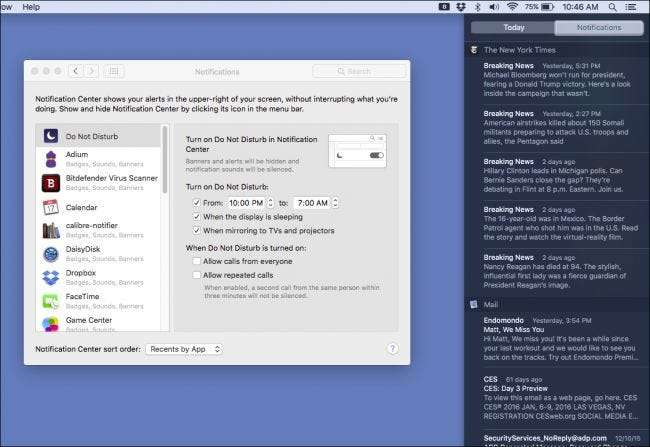Click the Game Center icon

coord(51,324)
